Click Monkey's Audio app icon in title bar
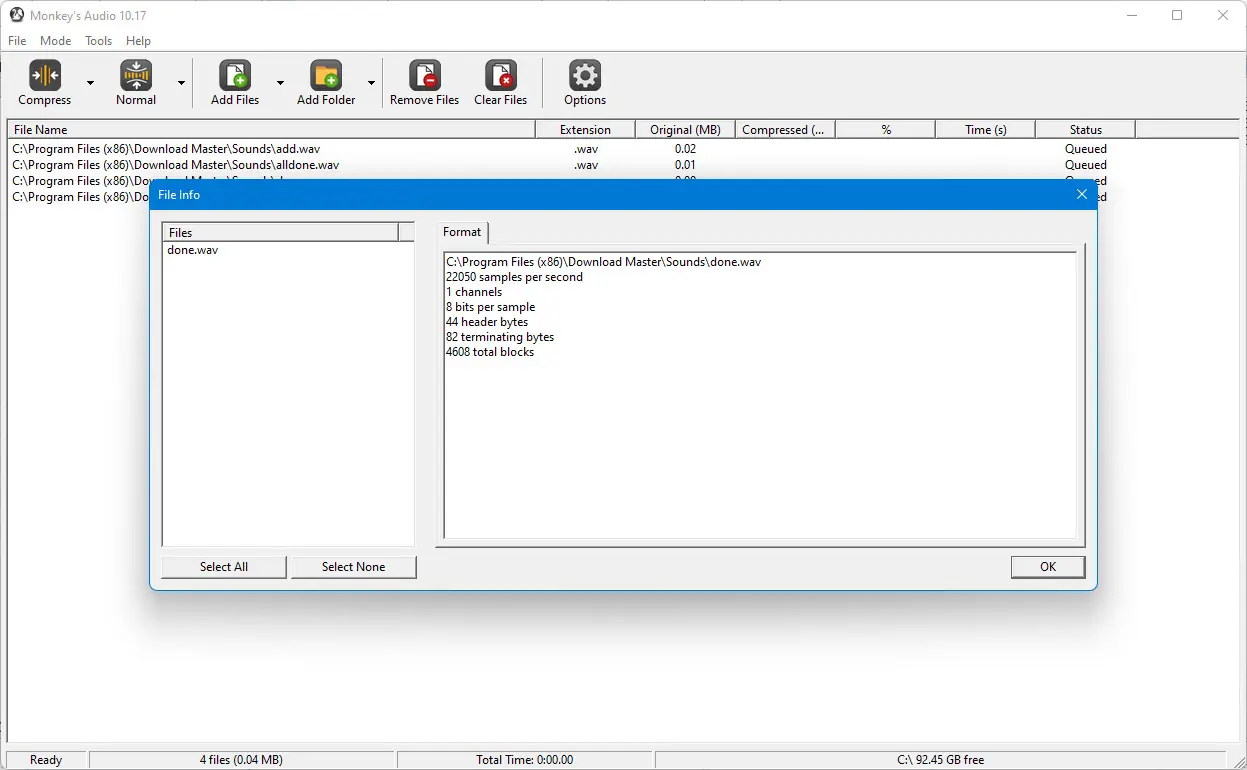 point(17,15)
